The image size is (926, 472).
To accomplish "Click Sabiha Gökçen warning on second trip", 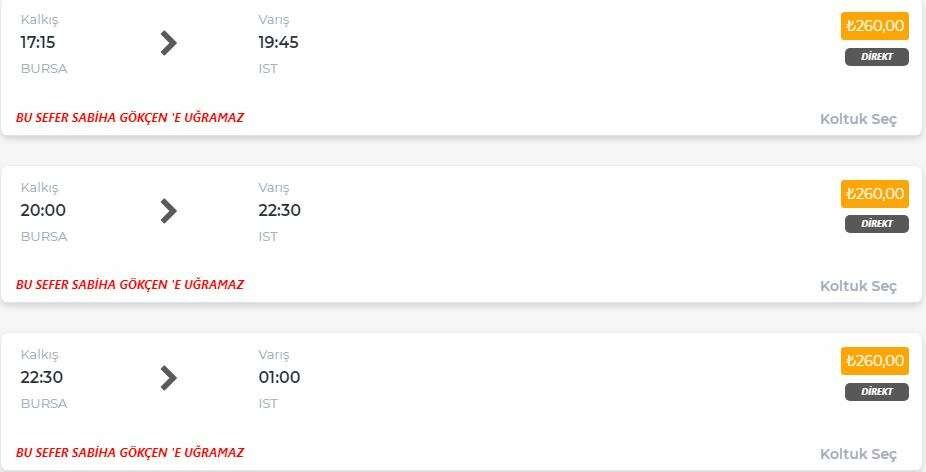I will click(x=130, y=285).
